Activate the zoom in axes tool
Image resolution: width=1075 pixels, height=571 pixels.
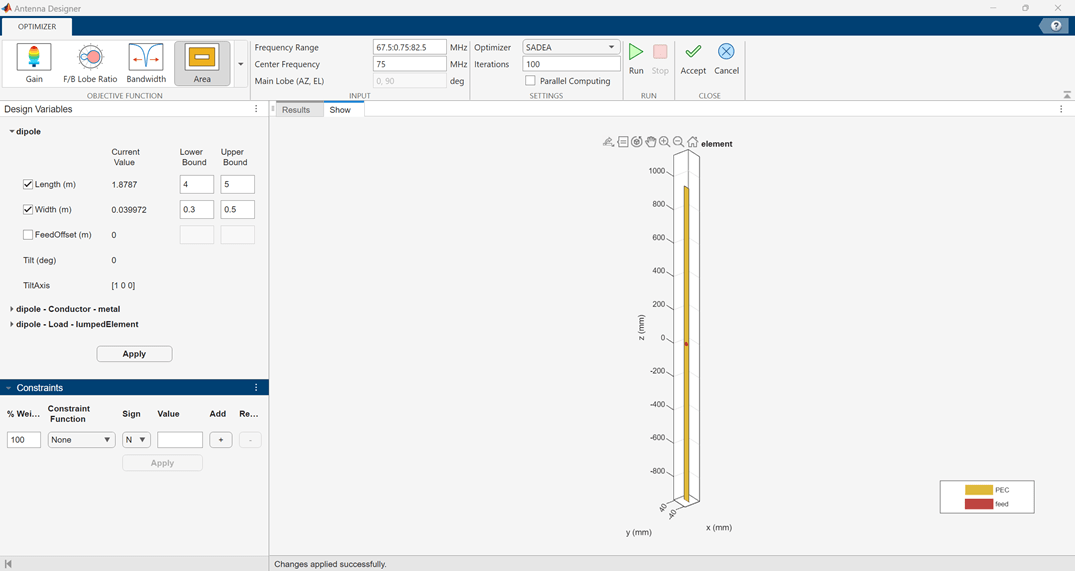coord(664,142)
